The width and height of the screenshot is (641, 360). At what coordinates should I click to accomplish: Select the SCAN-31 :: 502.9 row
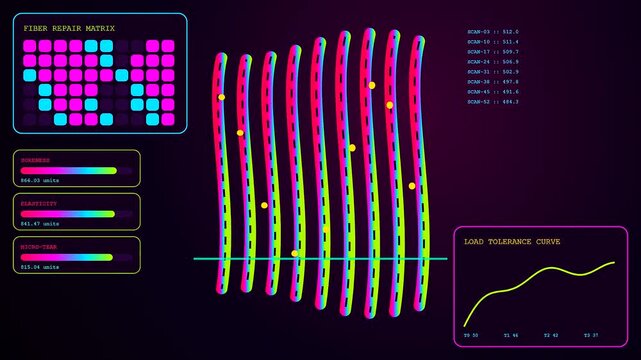(493, 72)
